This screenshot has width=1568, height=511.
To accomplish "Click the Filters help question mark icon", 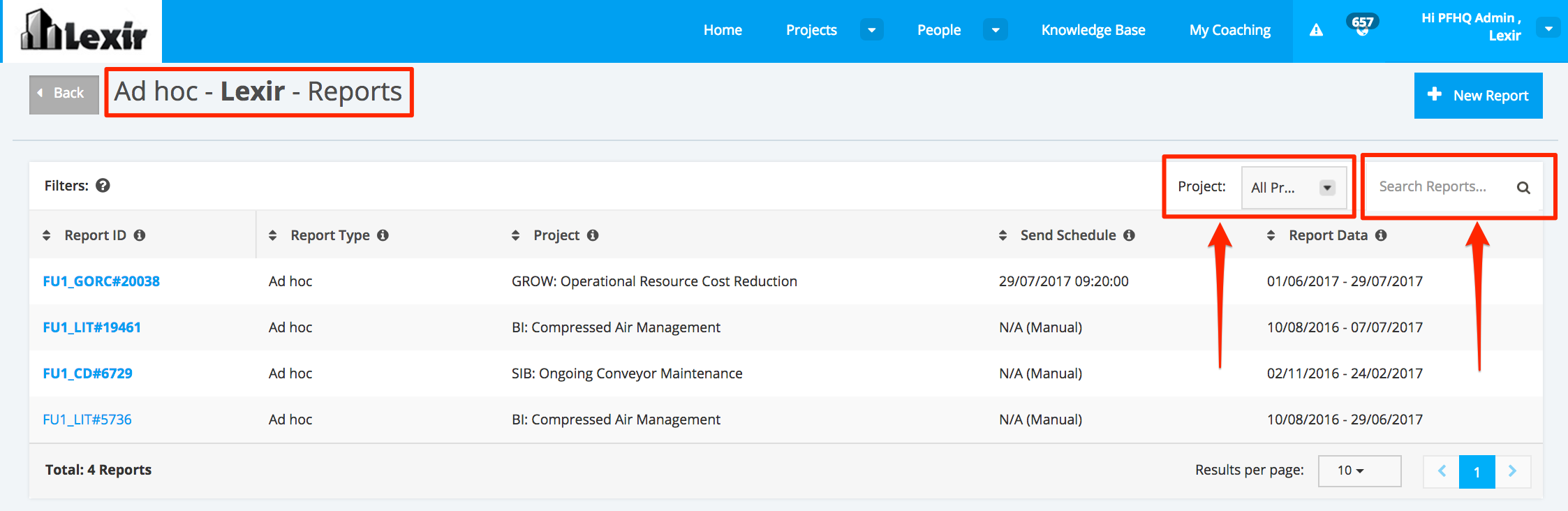I will click(103, 186).
